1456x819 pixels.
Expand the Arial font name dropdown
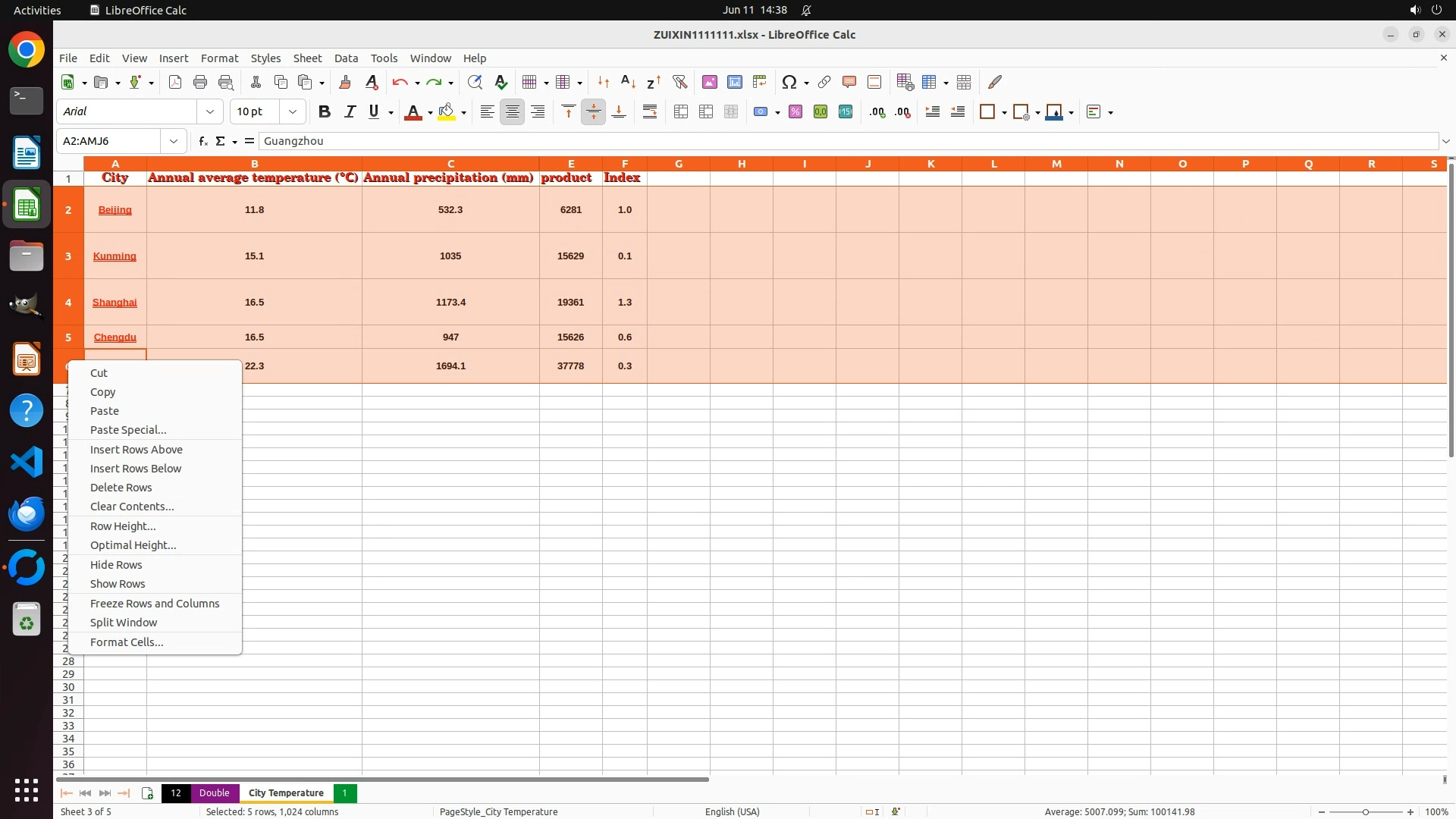point(210,111)
